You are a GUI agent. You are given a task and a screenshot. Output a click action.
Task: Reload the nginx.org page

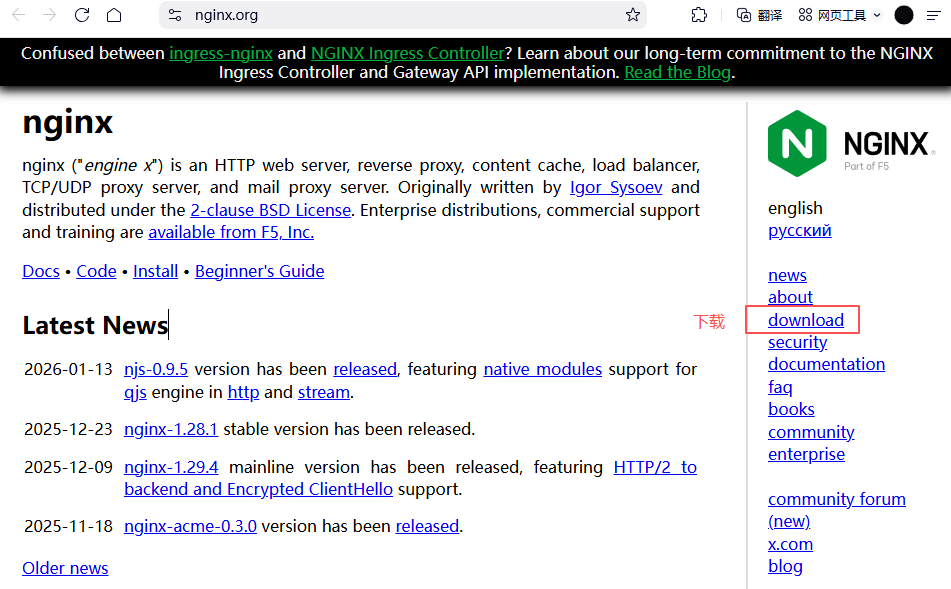(82, 15)
